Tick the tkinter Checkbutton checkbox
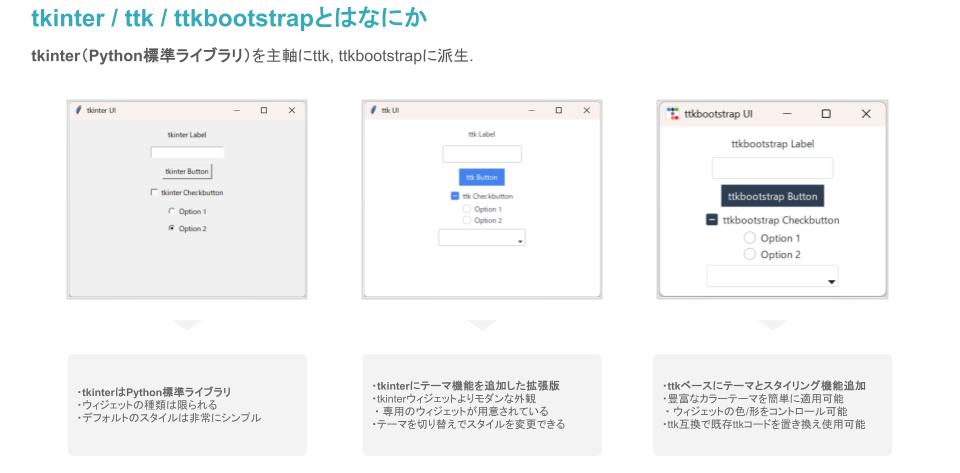This screenshot has width=960, height=473. (x=154, y=192)
